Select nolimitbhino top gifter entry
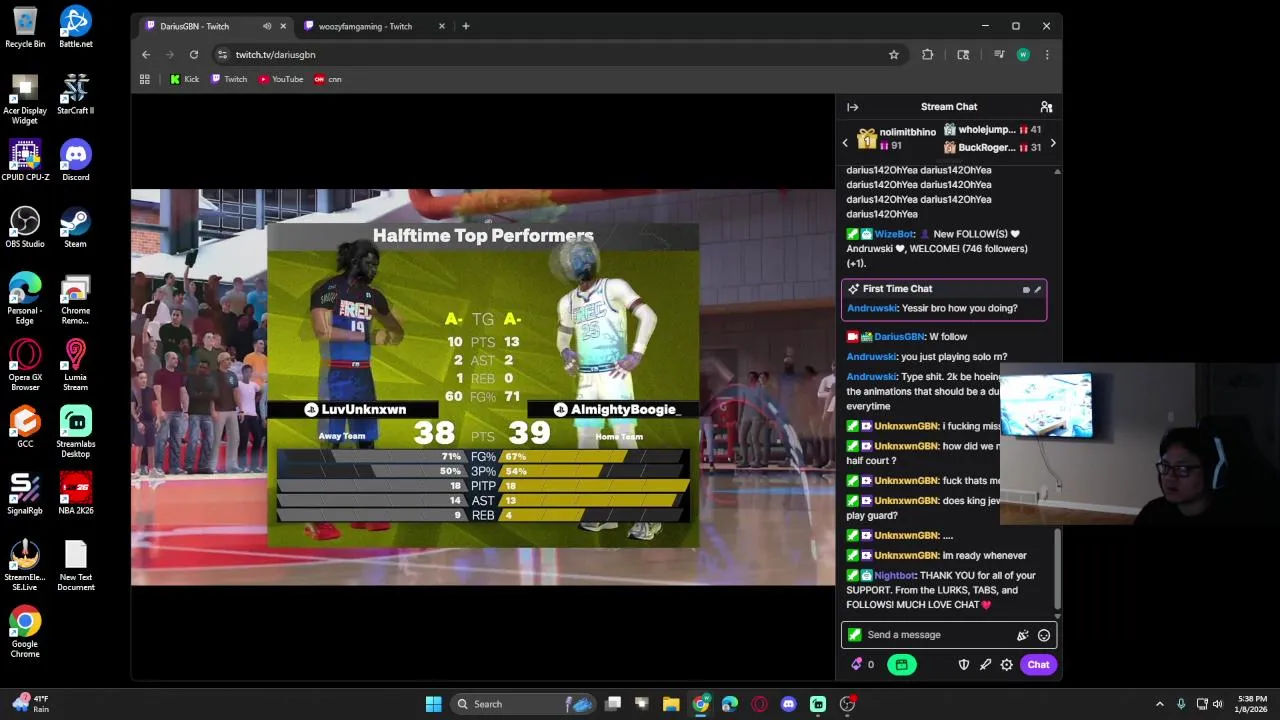 click(896, 139)
